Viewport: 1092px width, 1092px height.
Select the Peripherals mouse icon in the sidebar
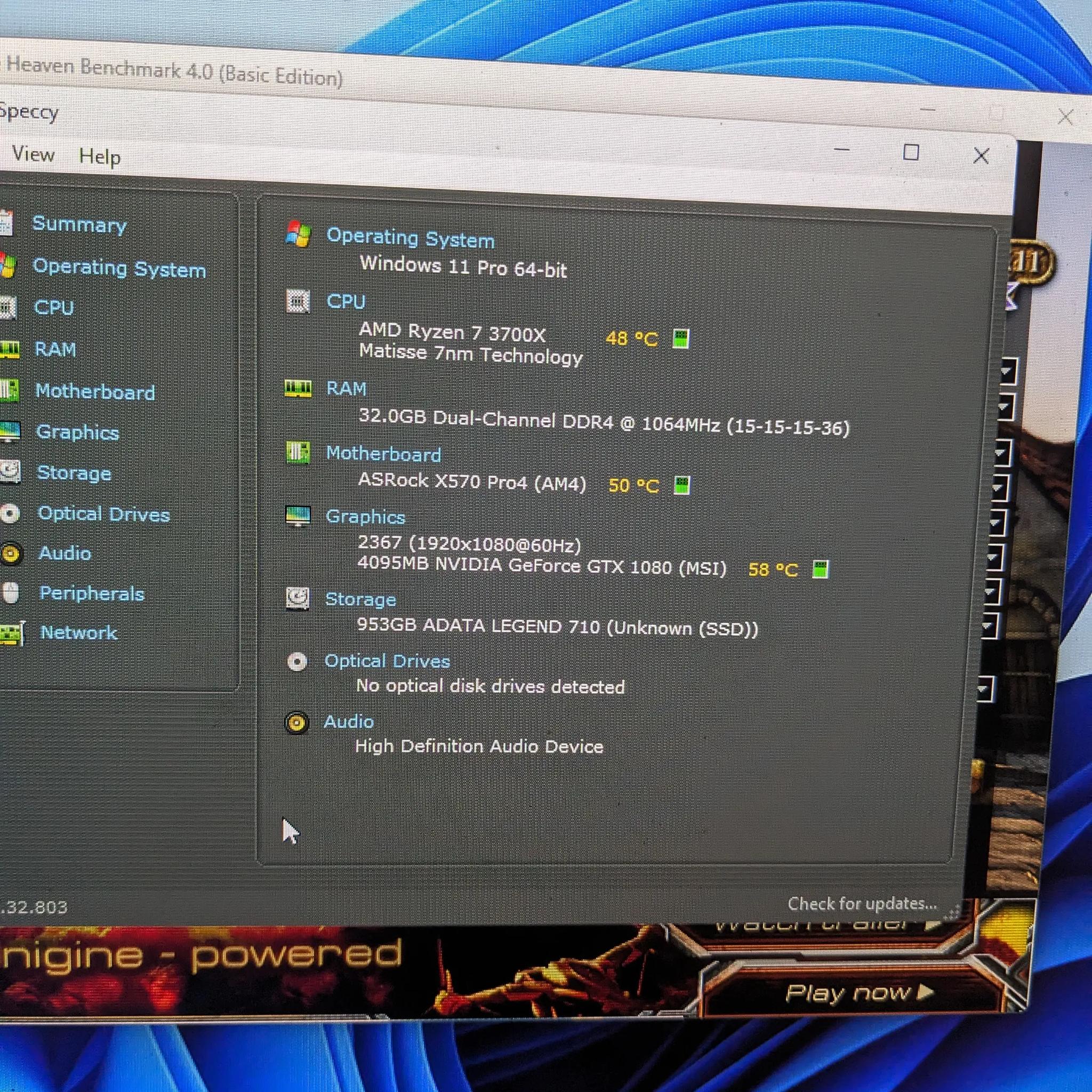(11, 593)
